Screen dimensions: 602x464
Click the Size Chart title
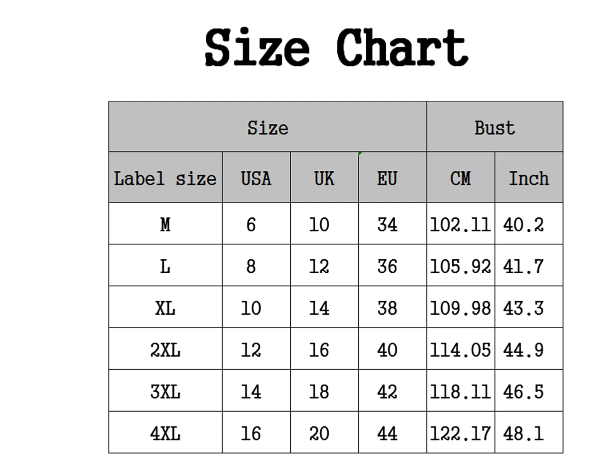tap(336, 48)
